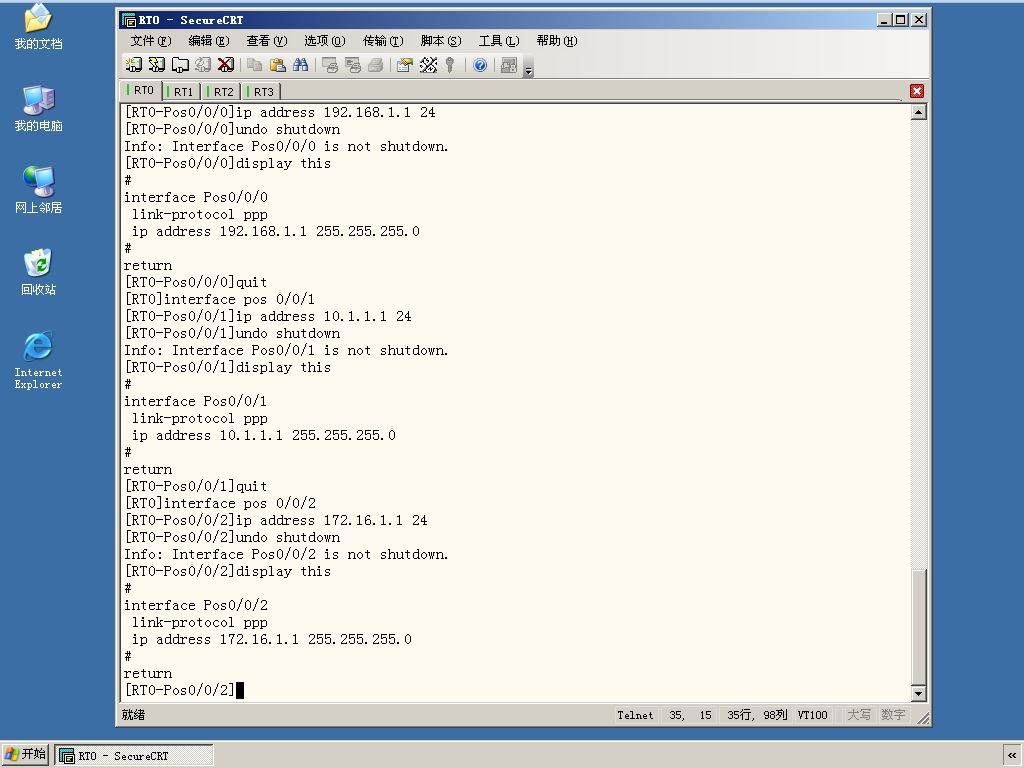Select 回收站 recycle bin icon
1024x768 pixels.
point(38,272)
